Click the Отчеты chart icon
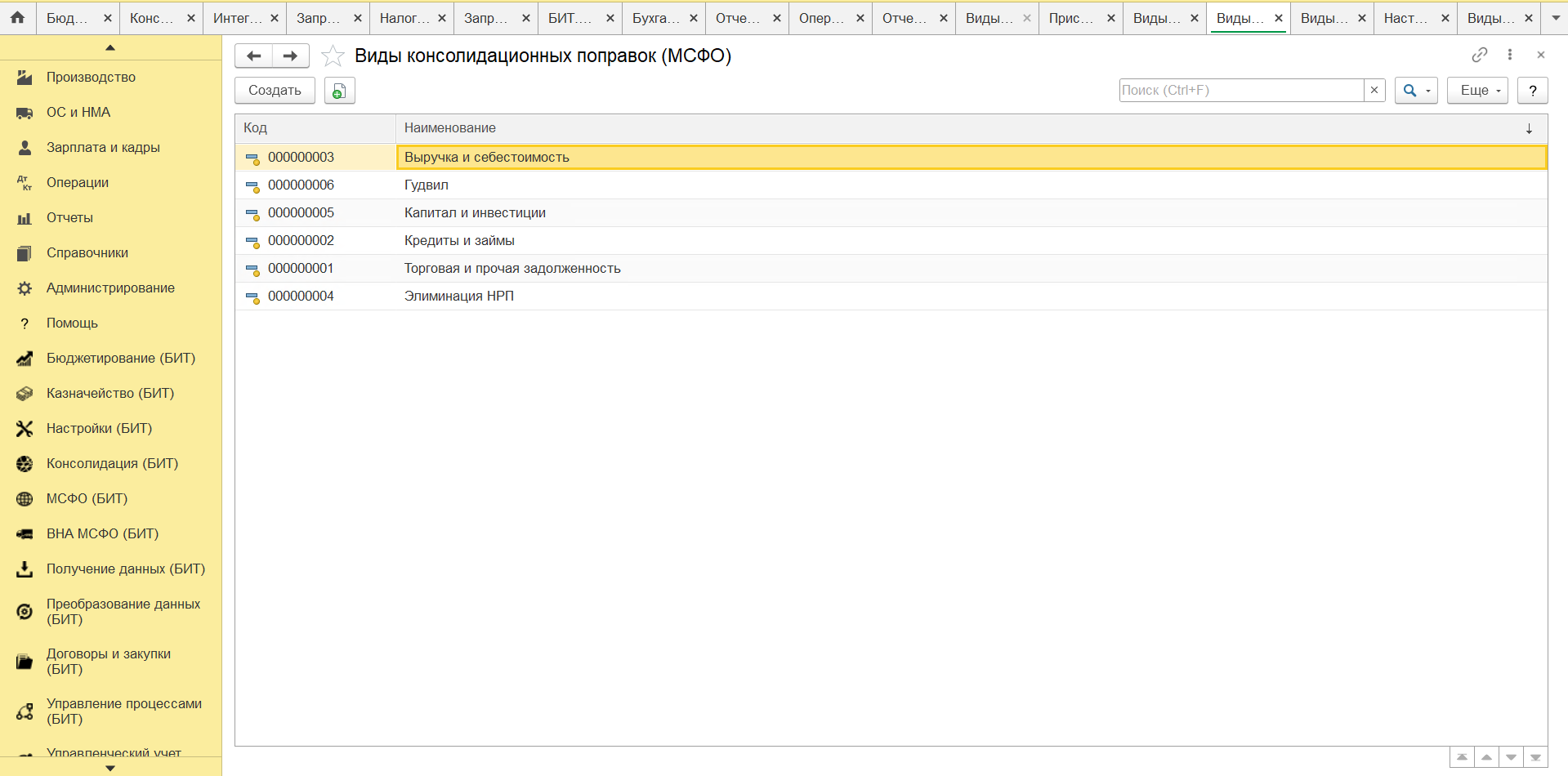This screenshot has height=776, width=1568. 25,218
